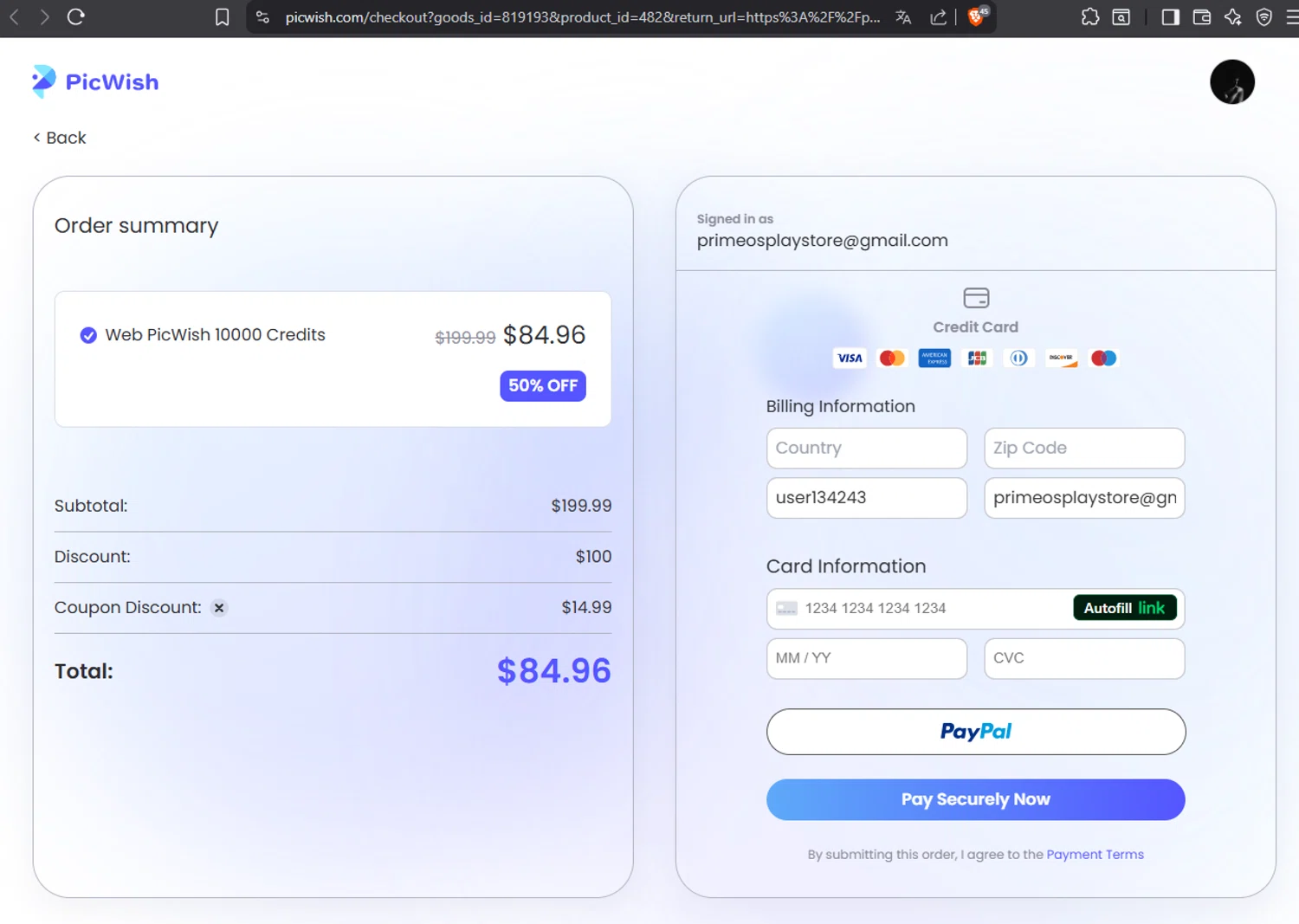Remove the coupon discount with X
Viewport: 1299px width, 924px height.
point(219,608)
